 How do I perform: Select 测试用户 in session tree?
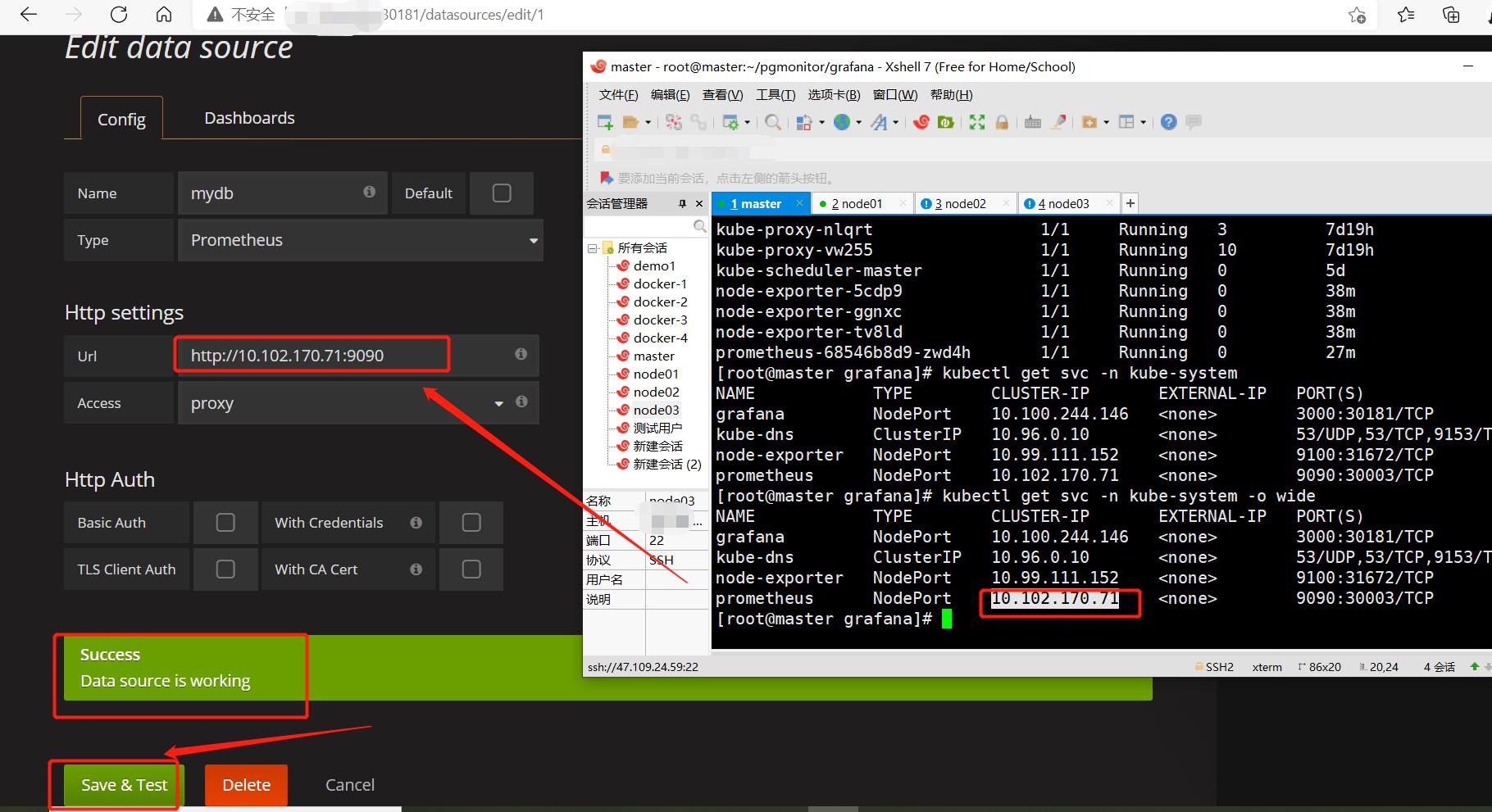point(657,428)
